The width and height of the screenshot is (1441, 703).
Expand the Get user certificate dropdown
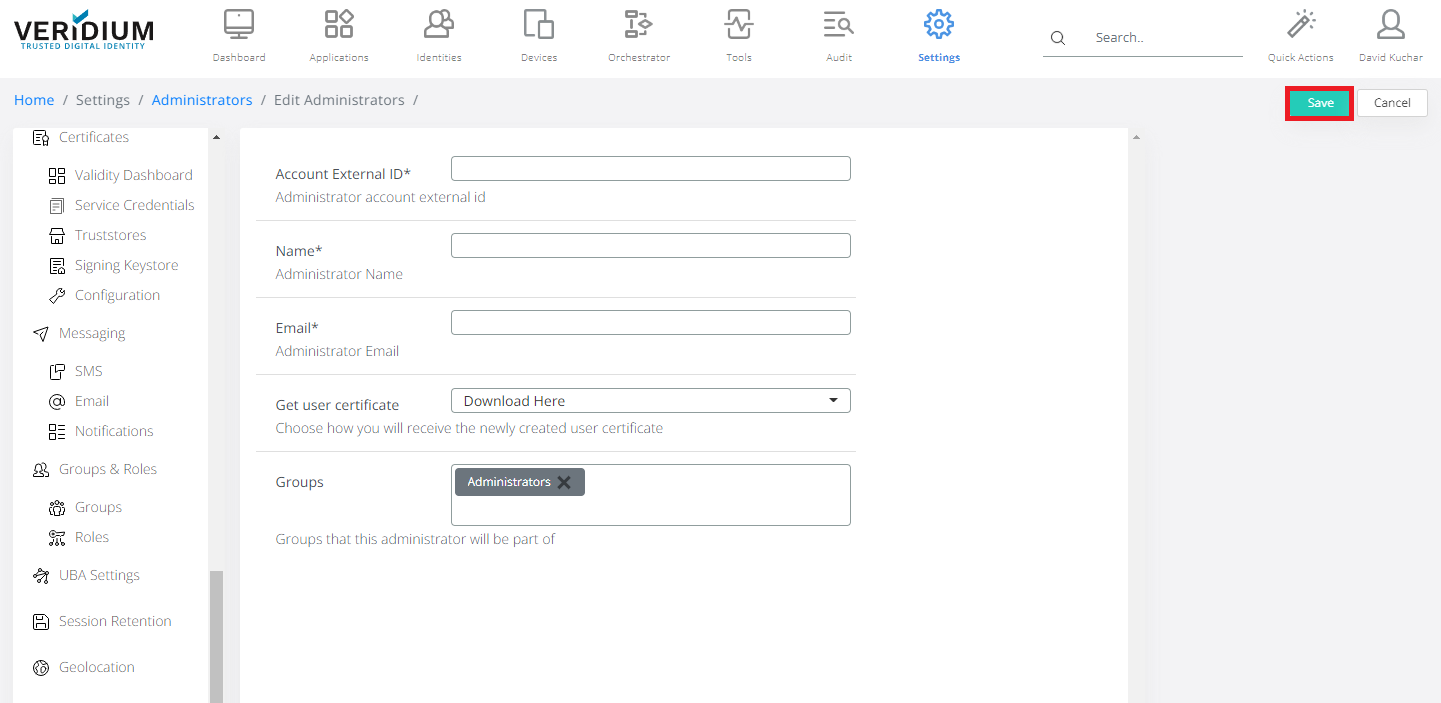coord(650,401)
